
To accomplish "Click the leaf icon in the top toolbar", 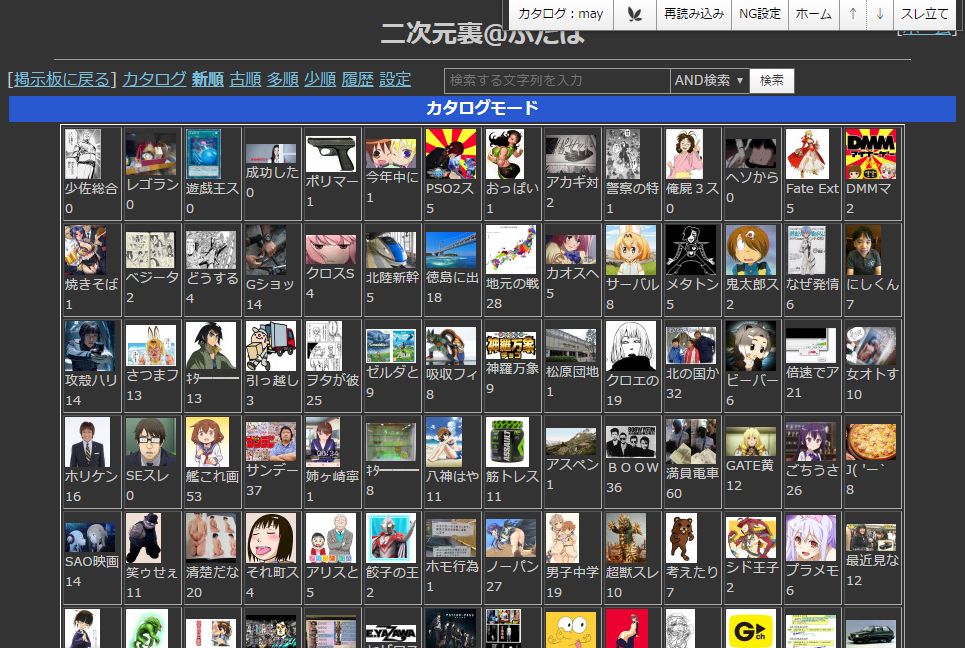I will point(634,14).
